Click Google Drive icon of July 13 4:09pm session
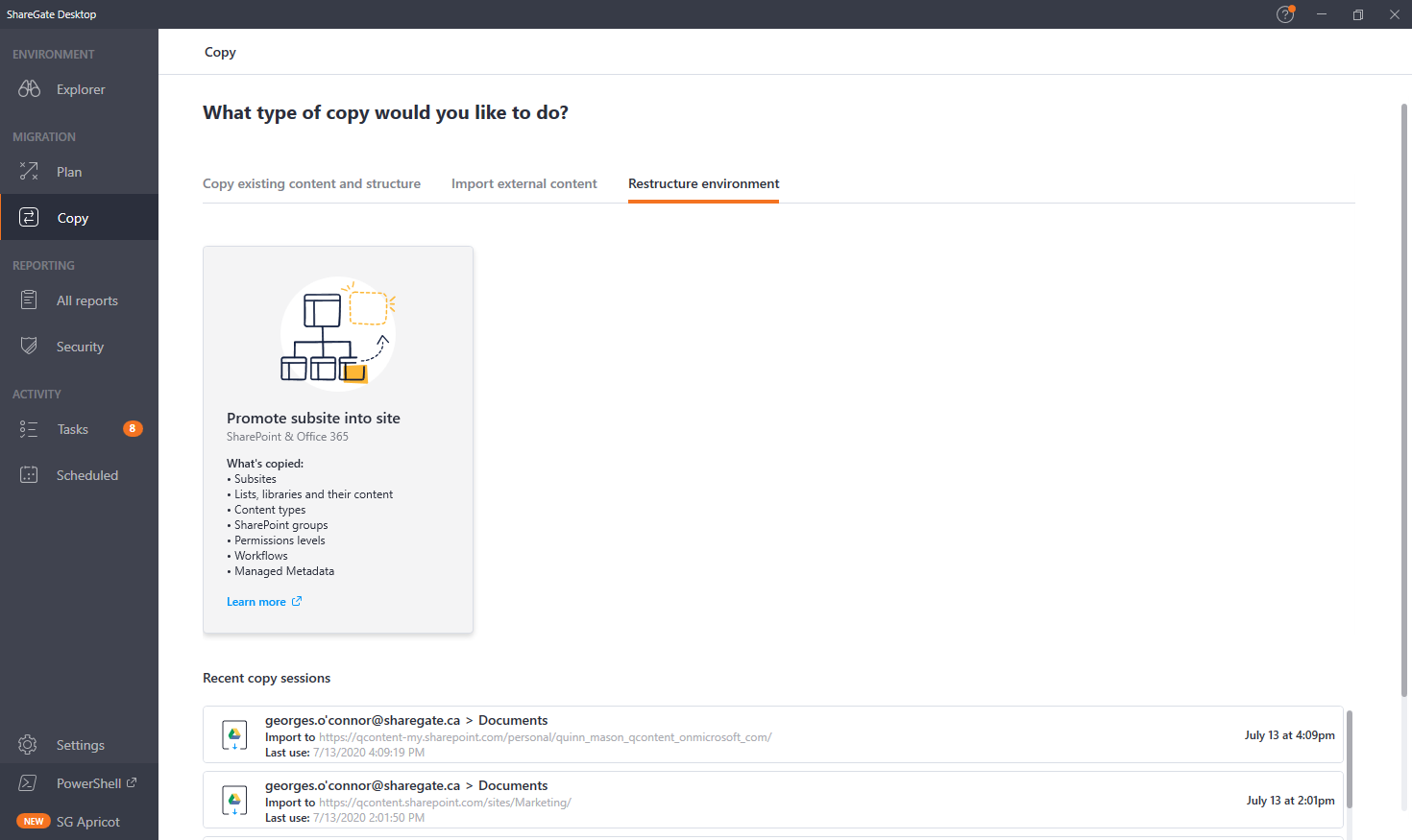 click(234, 734)
